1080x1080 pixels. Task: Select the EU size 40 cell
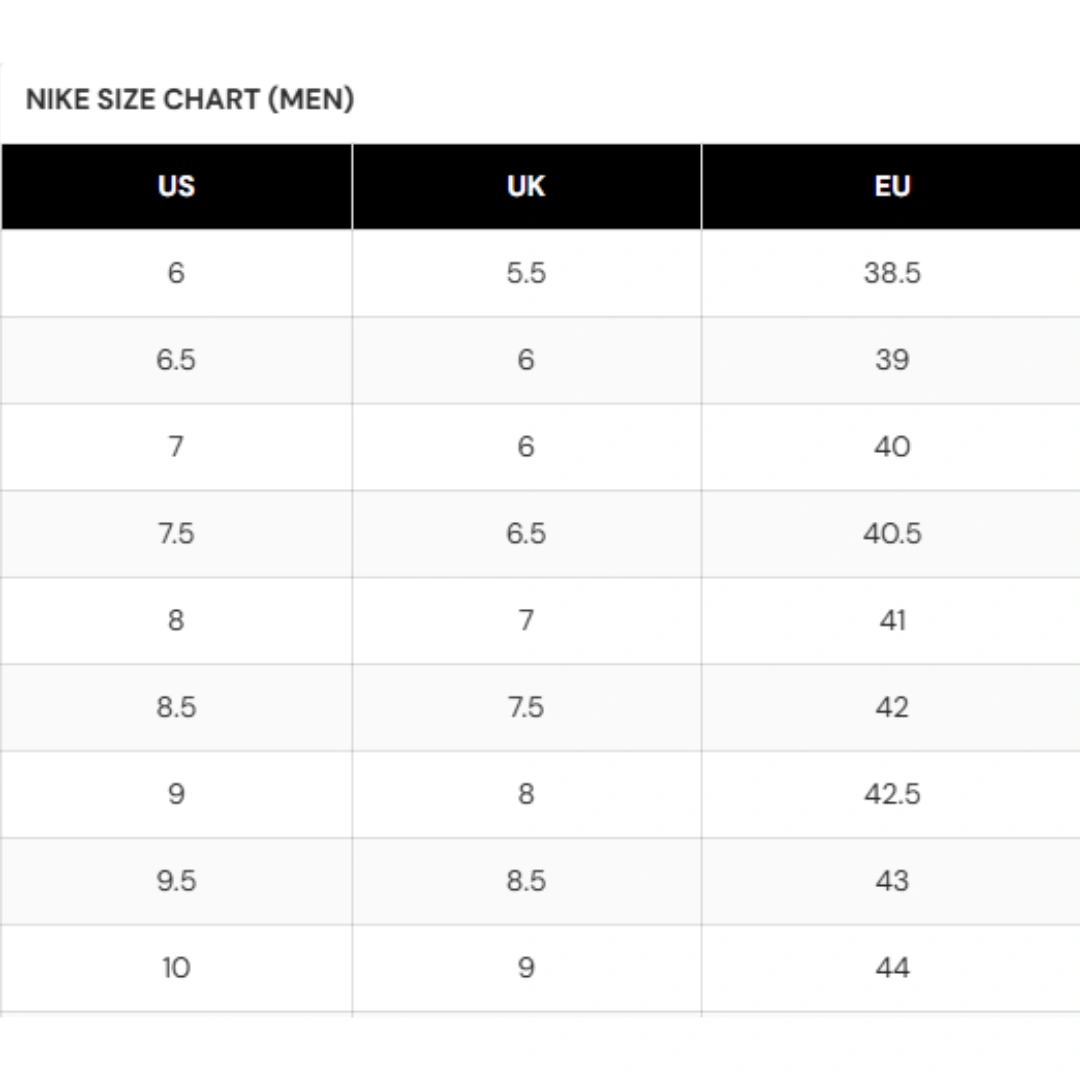click(892, 447)
